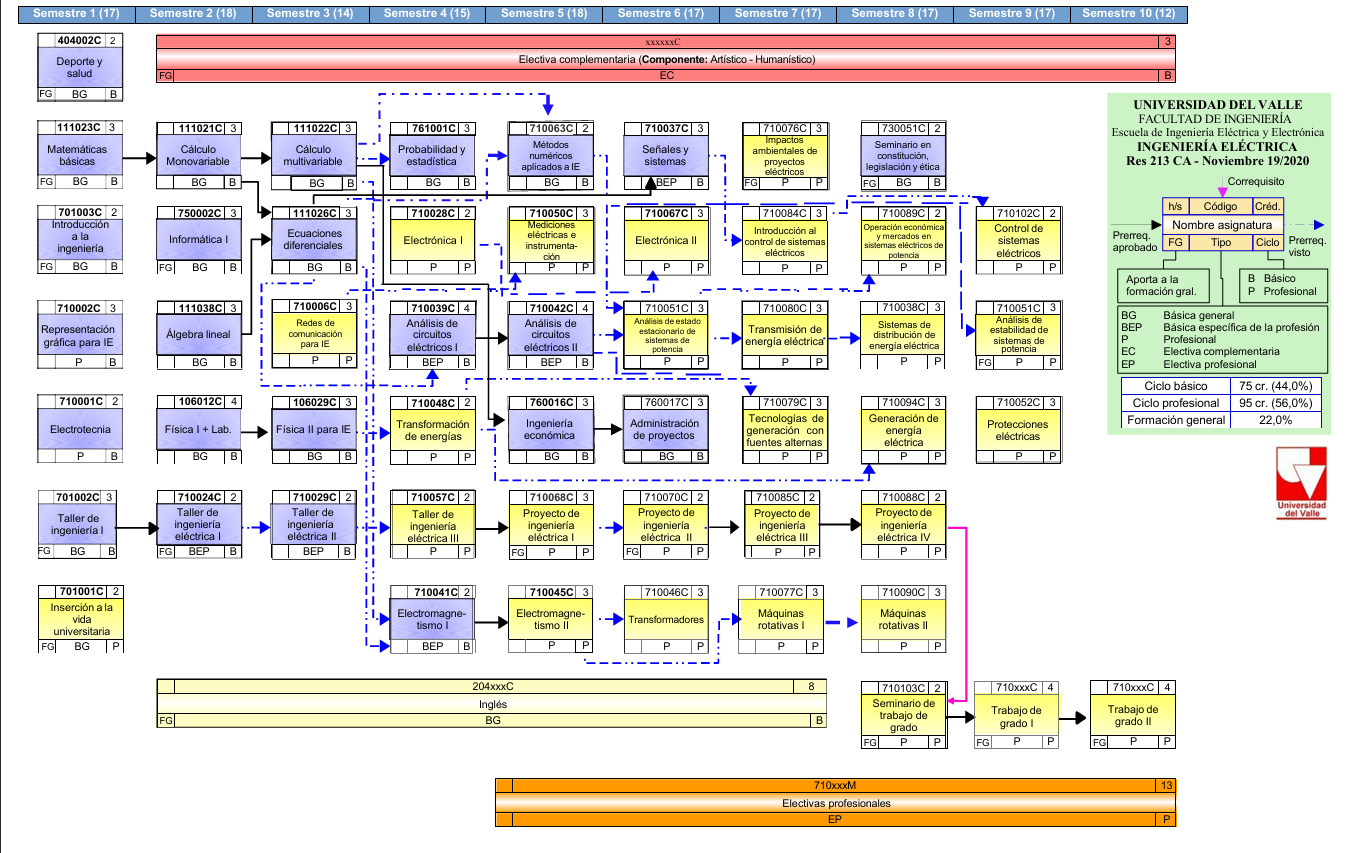Image resolution: width=1372 pixels, height=853 pixels.
Task: Click the magenta Correquisito arrow in the legend
Action: click(1220, 189)
